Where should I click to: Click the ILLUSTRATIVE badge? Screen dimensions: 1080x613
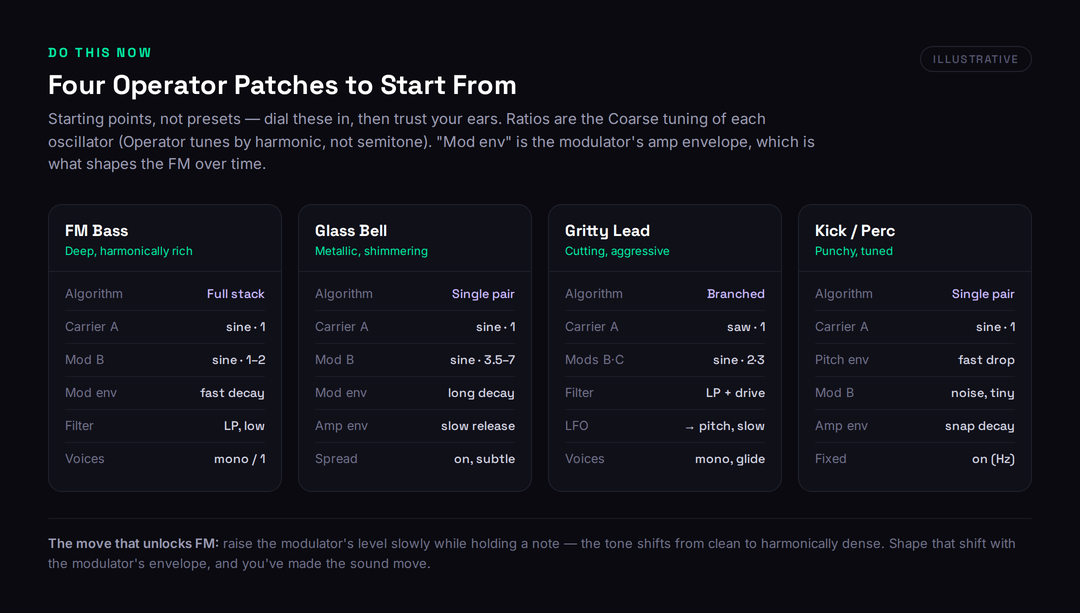click(x=975, y=59)
